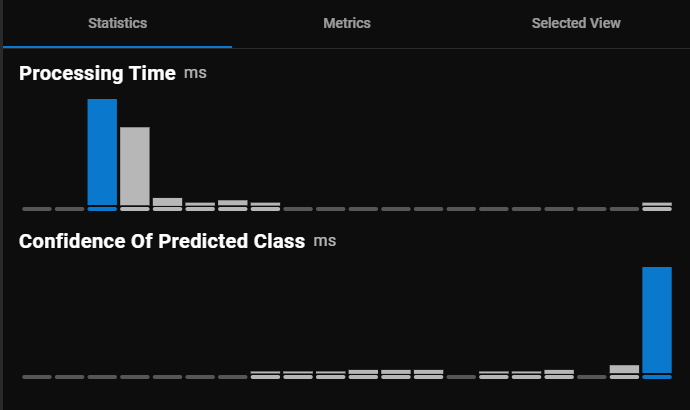Select the second Confidence histogram bin from left
This screenshot has width=690, height=410.
click(69, 376)
